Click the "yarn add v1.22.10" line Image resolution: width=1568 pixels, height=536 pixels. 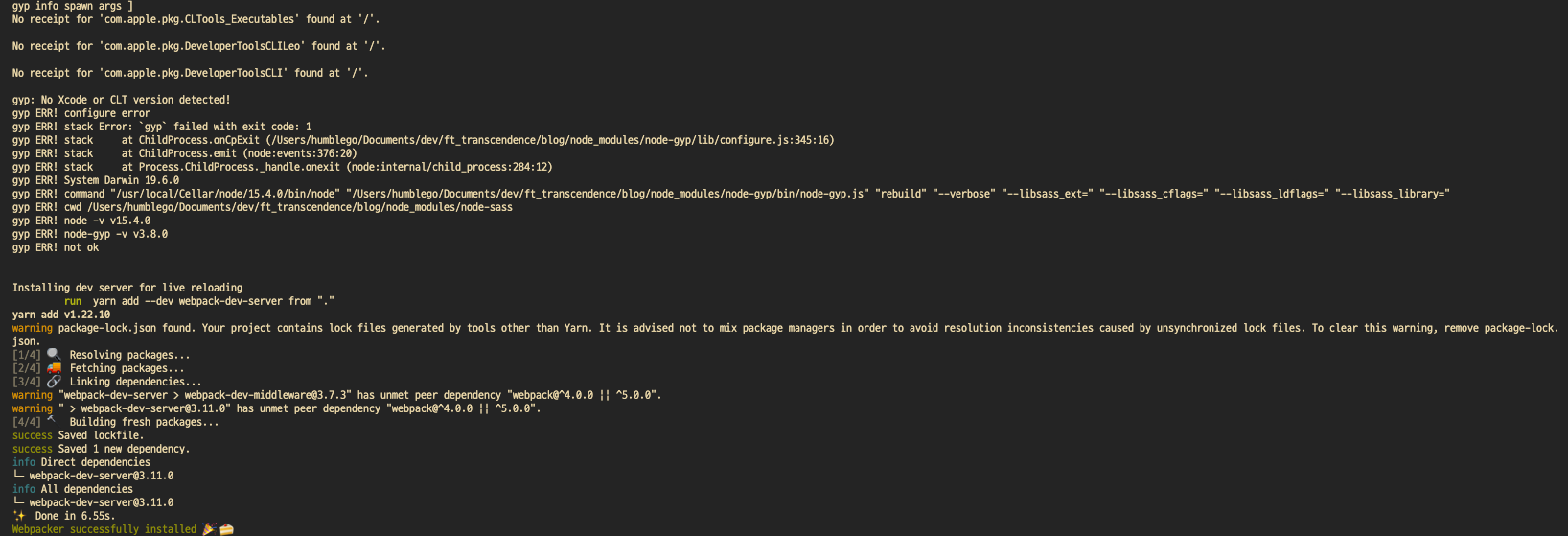click(x=61, y=315)
